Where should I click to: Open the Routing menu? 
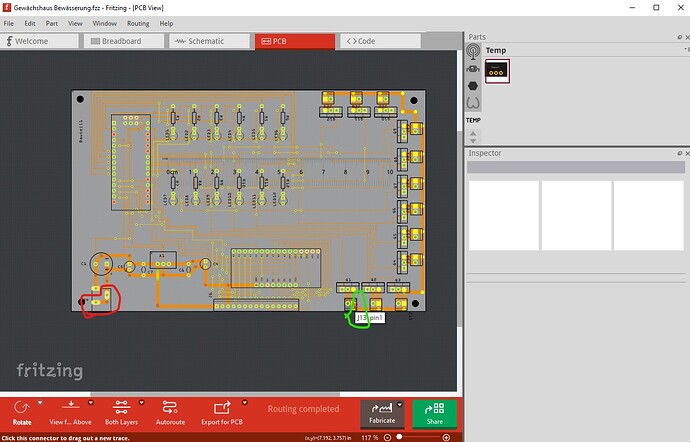click(138, 23)
